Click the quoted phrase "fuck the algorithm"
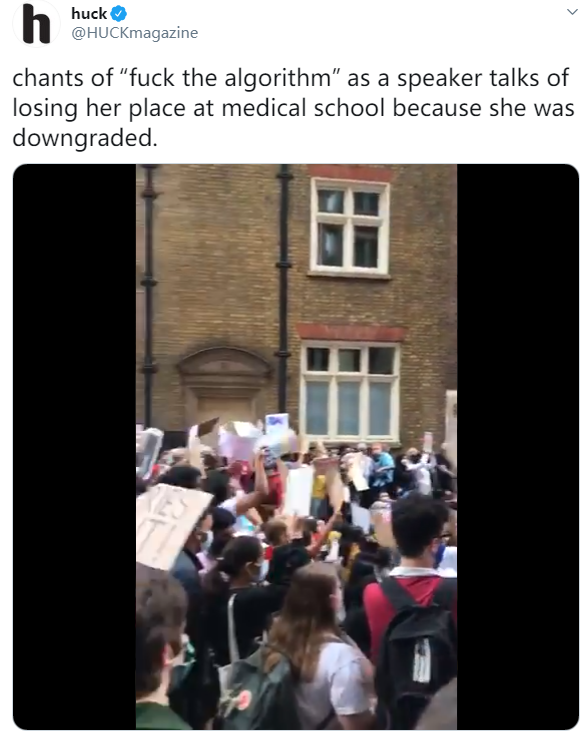The width and height of the screenshot is (588, 736). click(x=231, y=78)
